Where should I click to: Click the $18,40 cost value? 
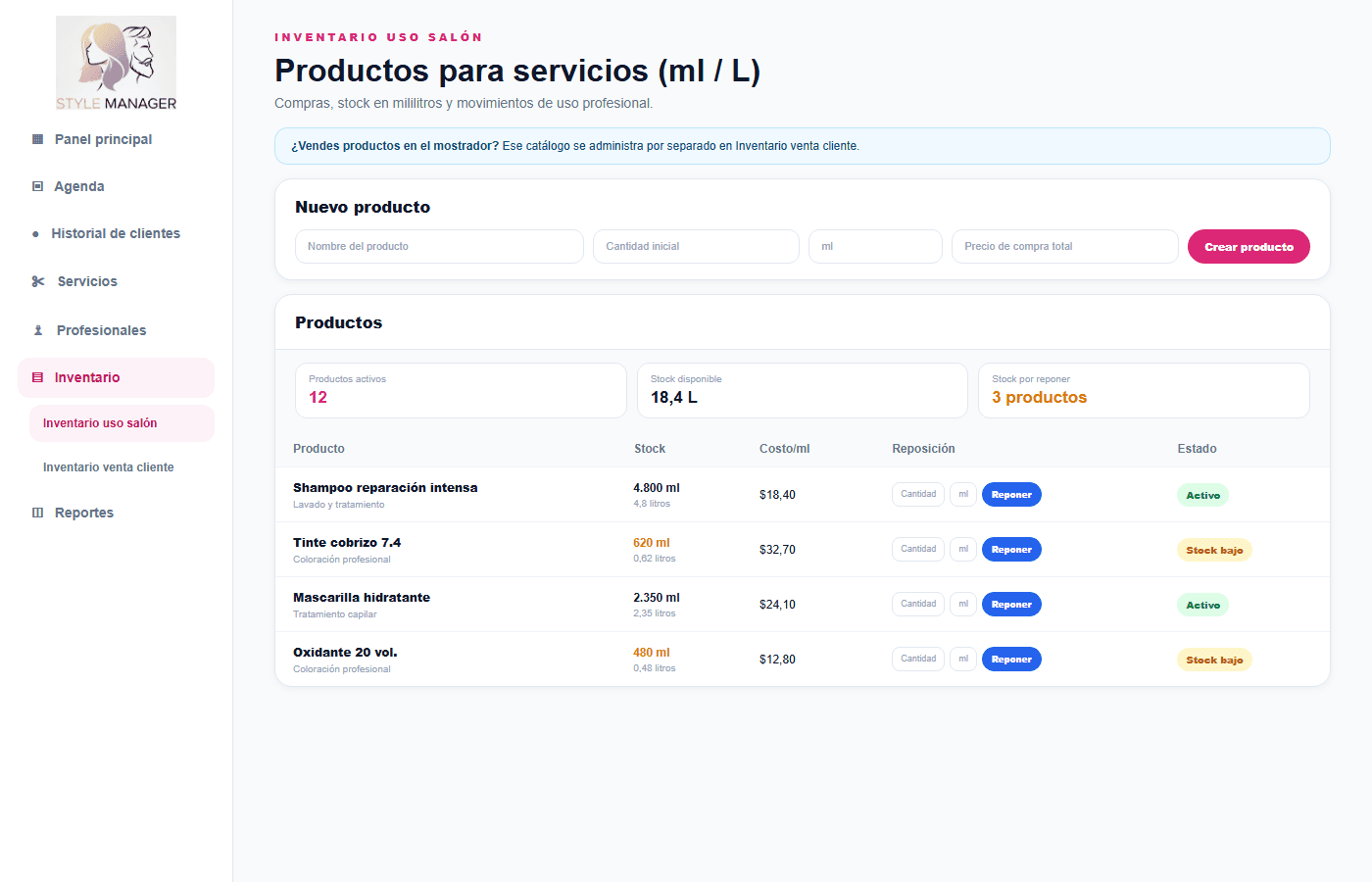coord(777,495)
